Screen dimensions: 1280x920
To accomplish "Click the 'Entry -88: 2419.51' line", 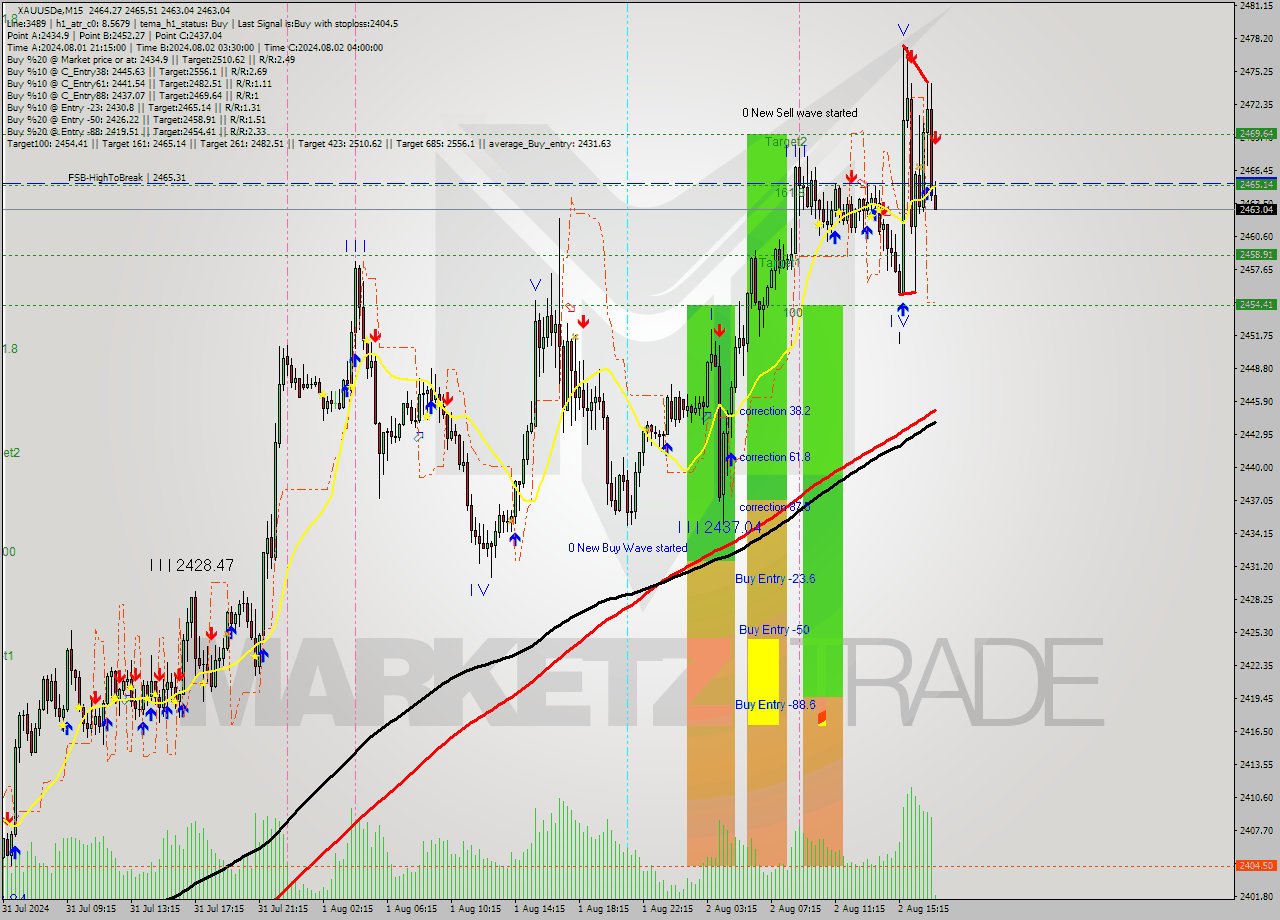I will point(136,131).
